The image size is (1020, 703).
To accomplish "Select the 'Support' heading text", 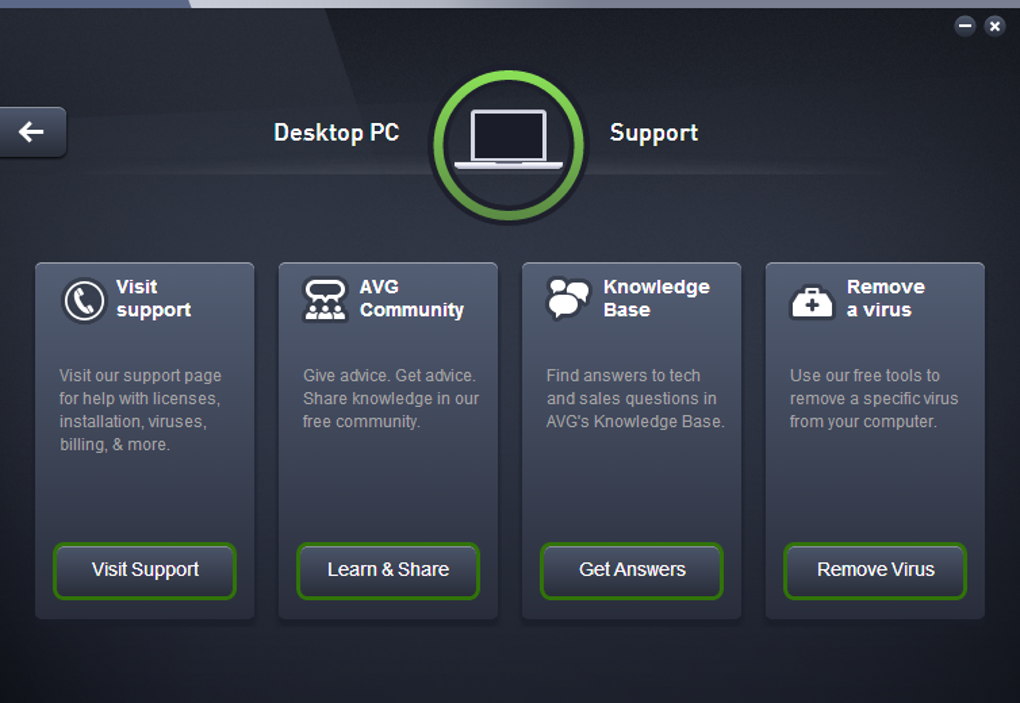I will (654, 133).
